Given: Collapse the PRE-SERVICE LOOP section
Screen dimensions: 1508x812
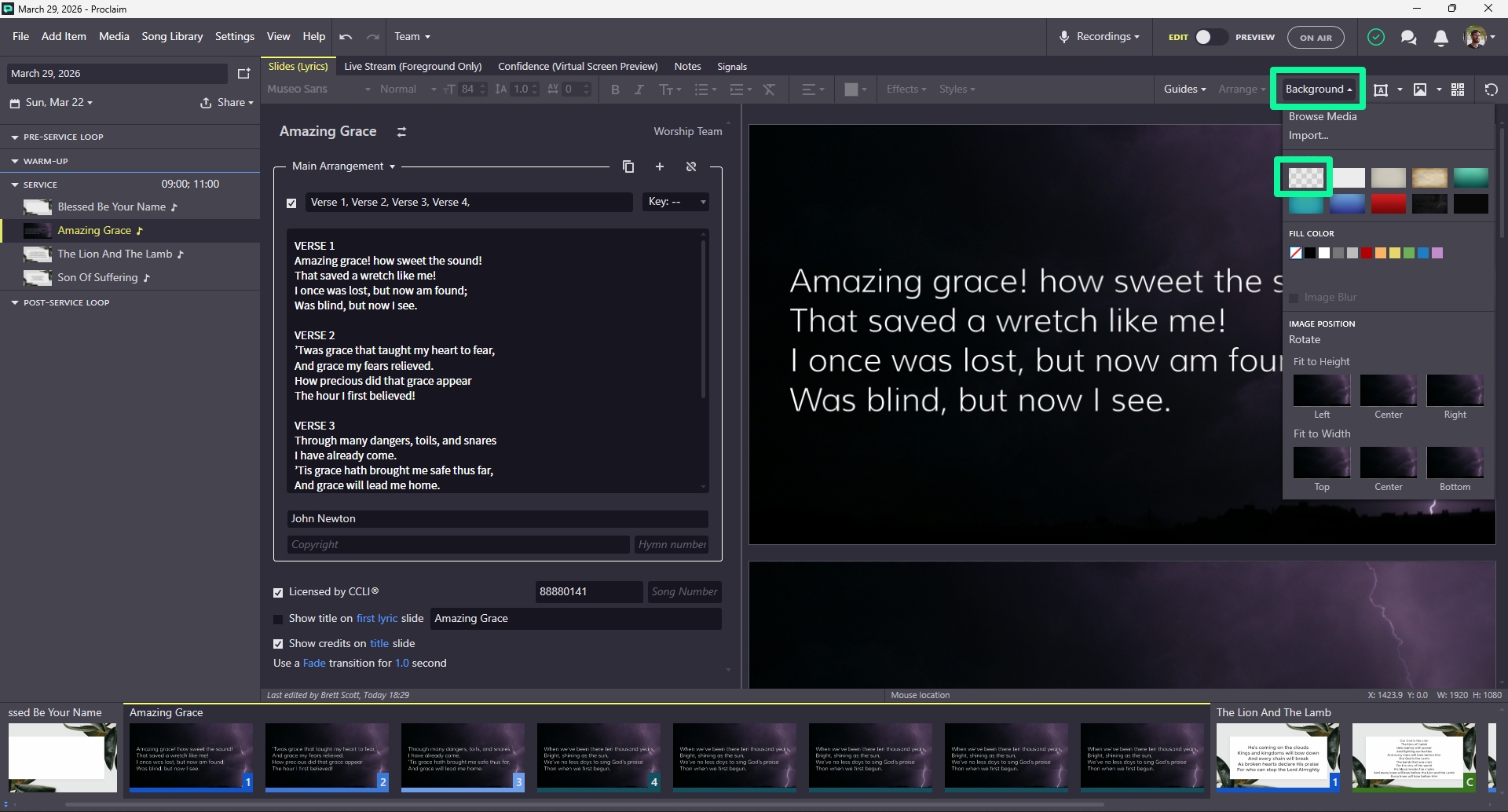Looking at the screenshot, I should coord(15,137).
